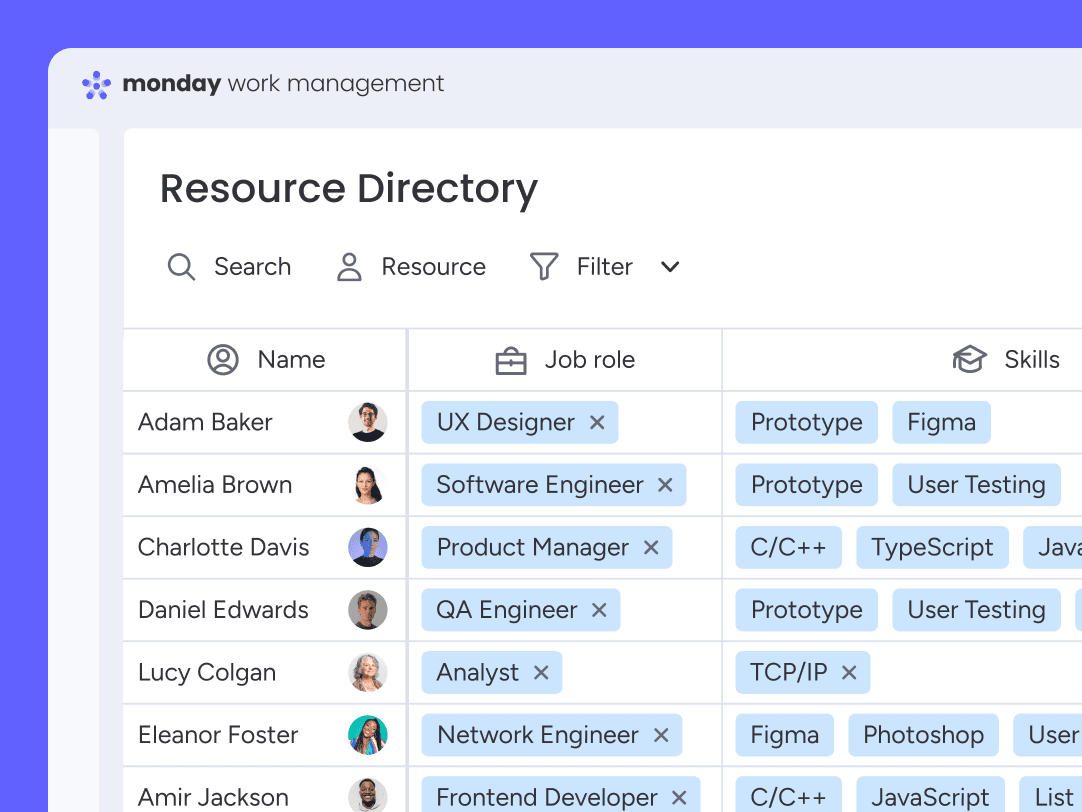Image resolution: width=1082 pixels, height=812 pixels.
Task: Remove the Software Engineer tag
Action: (x=665, y=485)
